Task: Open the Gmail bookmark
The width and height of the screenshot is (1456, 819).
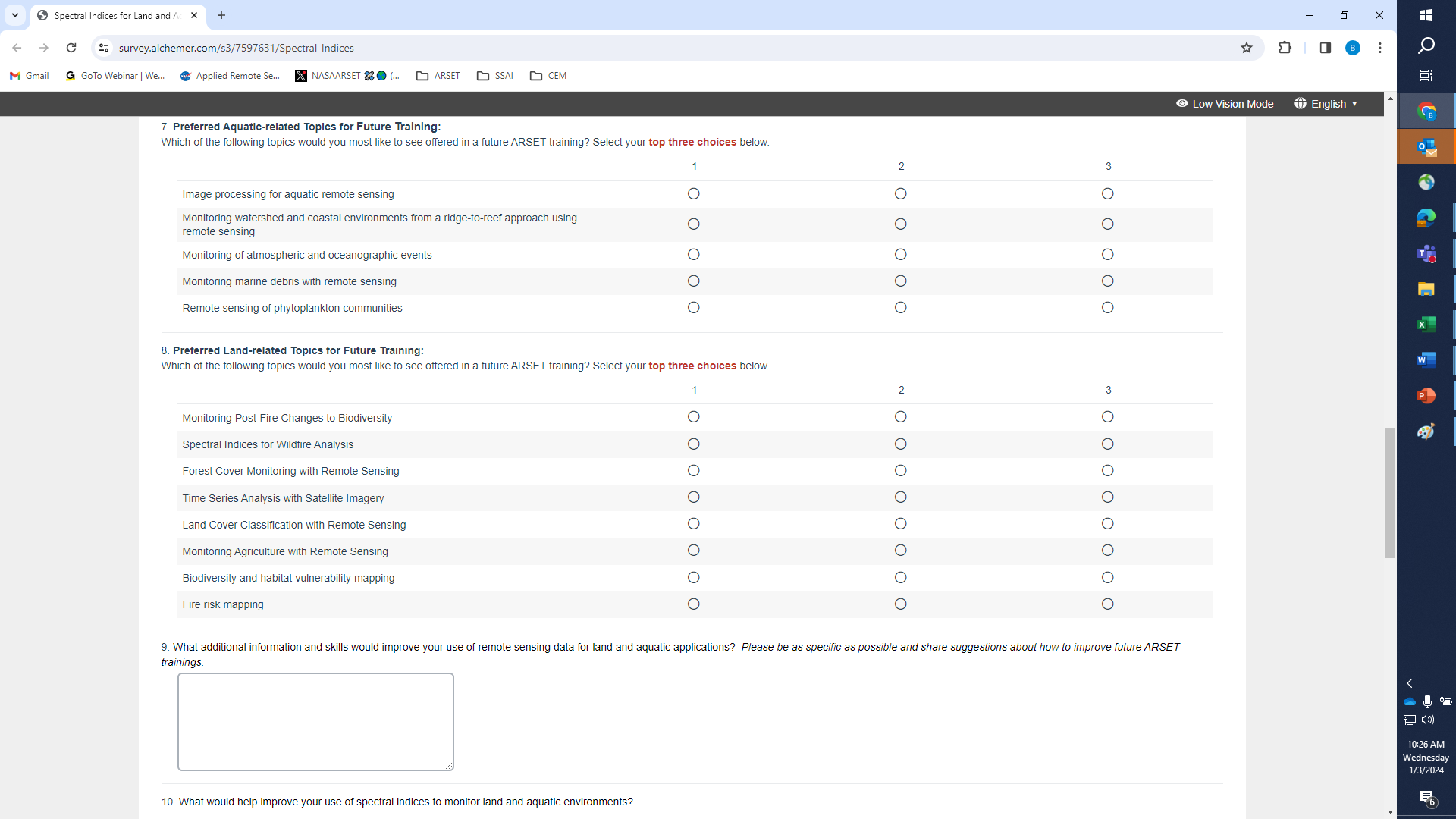Action: coord(30,76)
